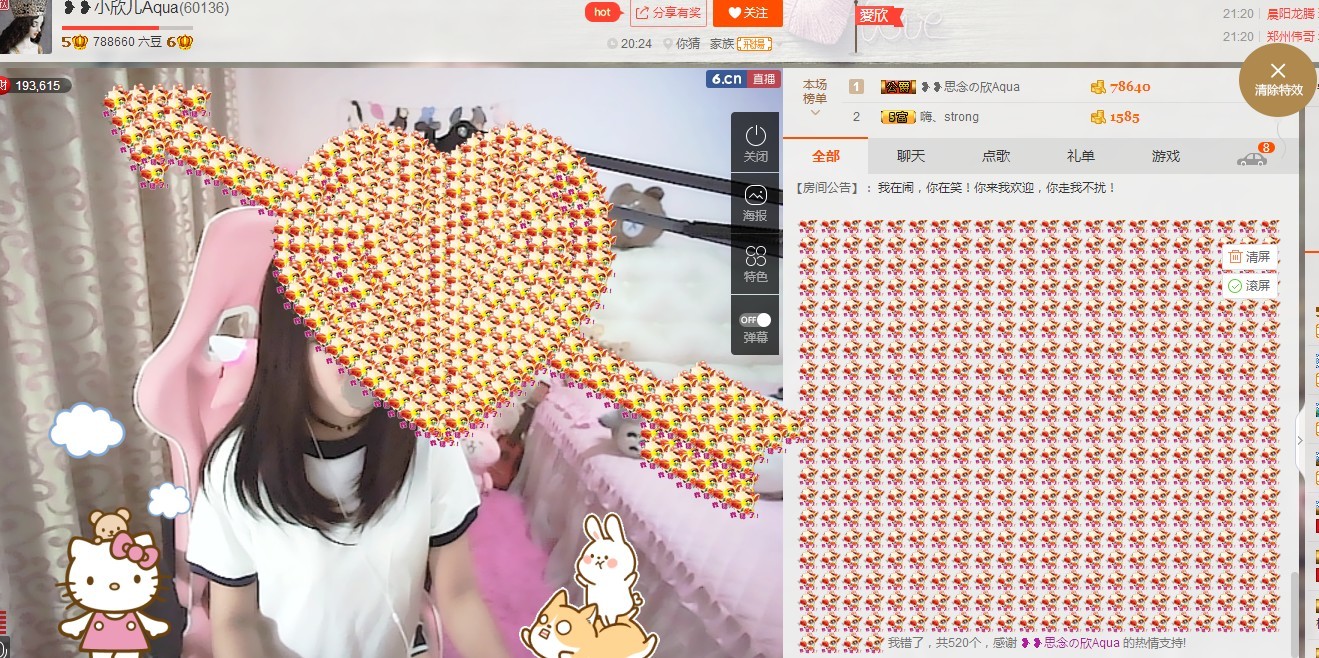1319x658 pixels.
Task: Click the 6.cn 直播 logo on video
Action: pyautogui.click(x=743, y=79)
